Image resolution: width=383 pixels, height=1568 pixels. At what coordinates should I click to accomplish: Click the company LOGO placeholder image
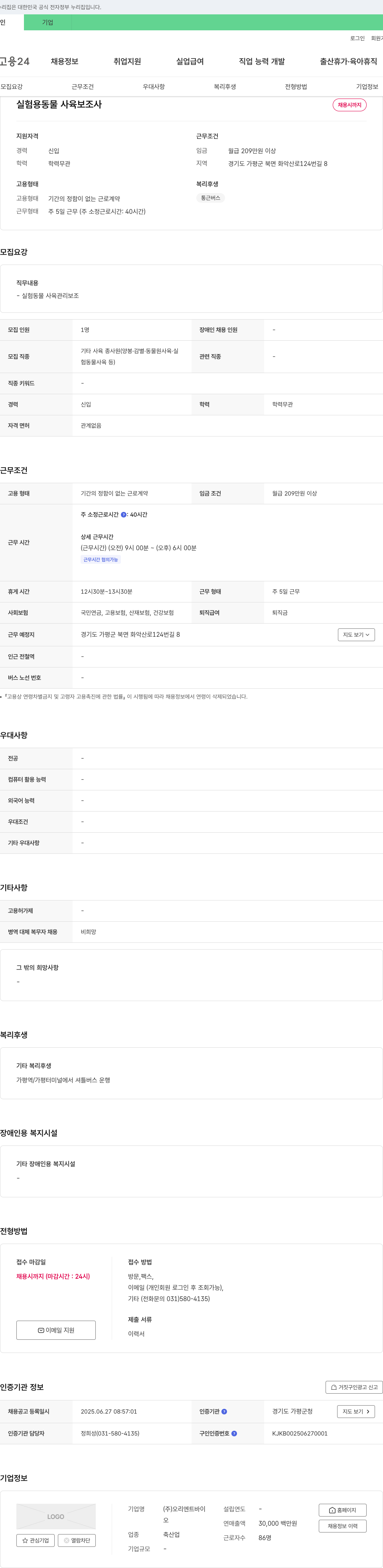(x=56, y=1517)
